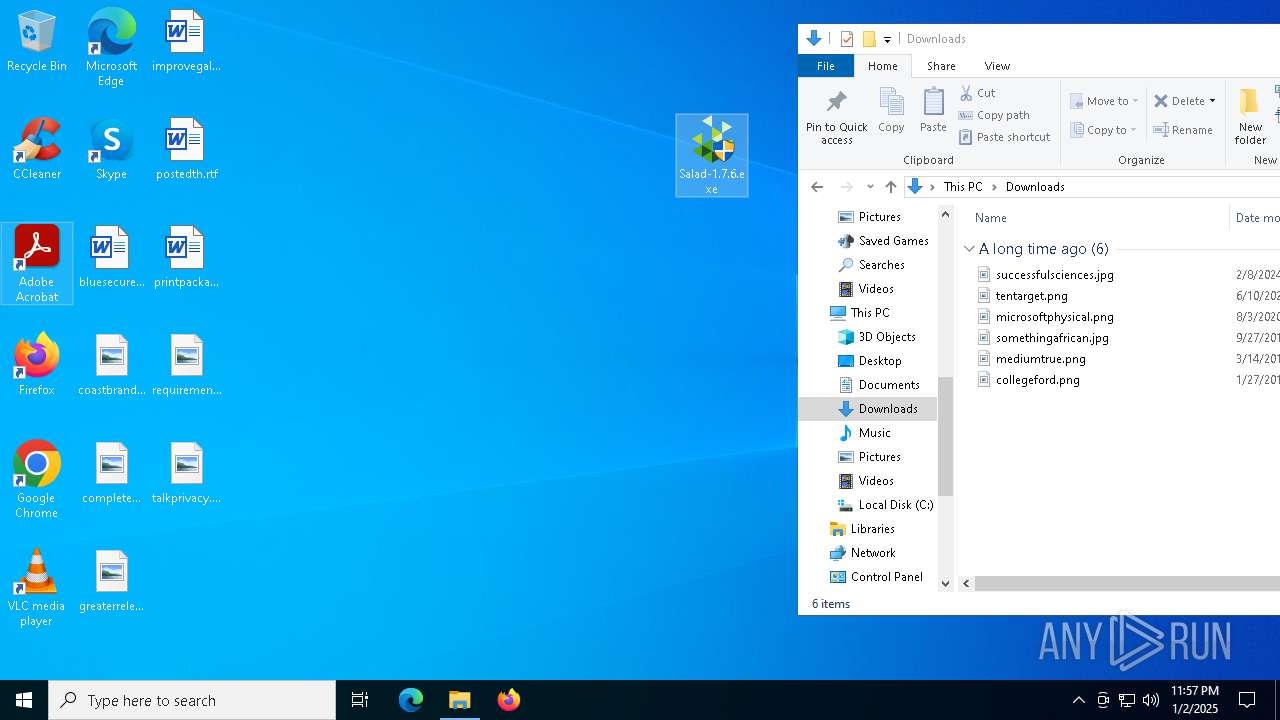Click the taskbar search box
The height and width of the screenshot is (720, 1280).
(x=192, y=700)
